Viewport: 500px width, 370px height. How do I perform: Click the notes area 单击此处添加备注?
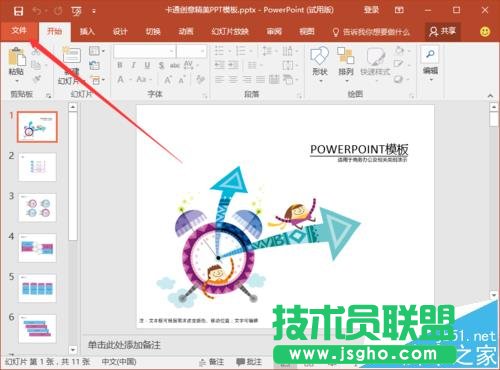124,345
